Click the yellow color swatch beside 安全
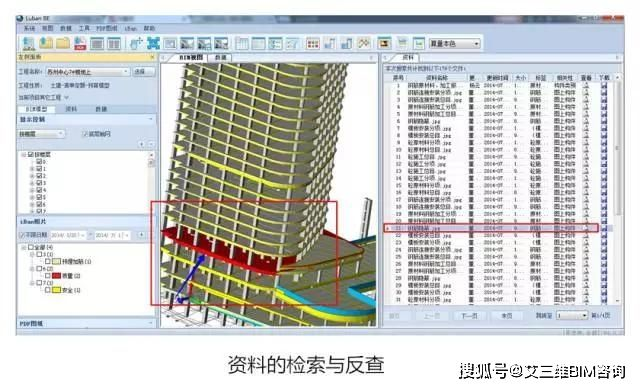Screen dimensions: 640x388 (x=56, y=290)
